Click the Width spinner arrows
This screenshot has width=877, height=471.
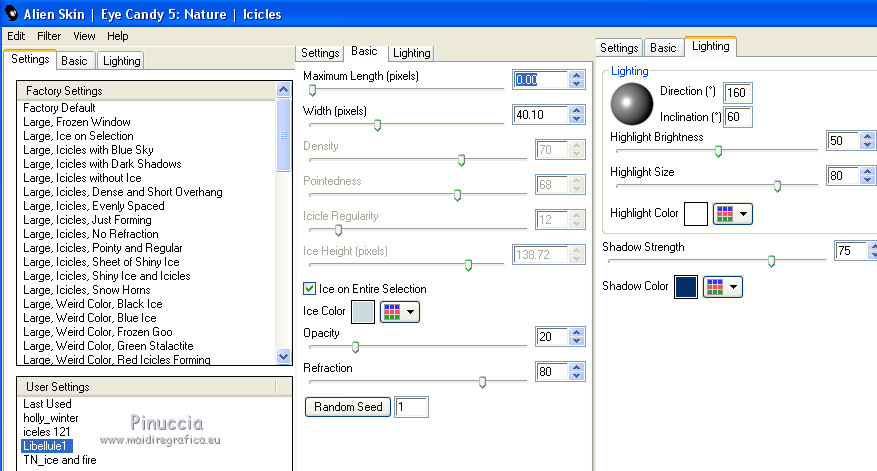click(577, 115)
